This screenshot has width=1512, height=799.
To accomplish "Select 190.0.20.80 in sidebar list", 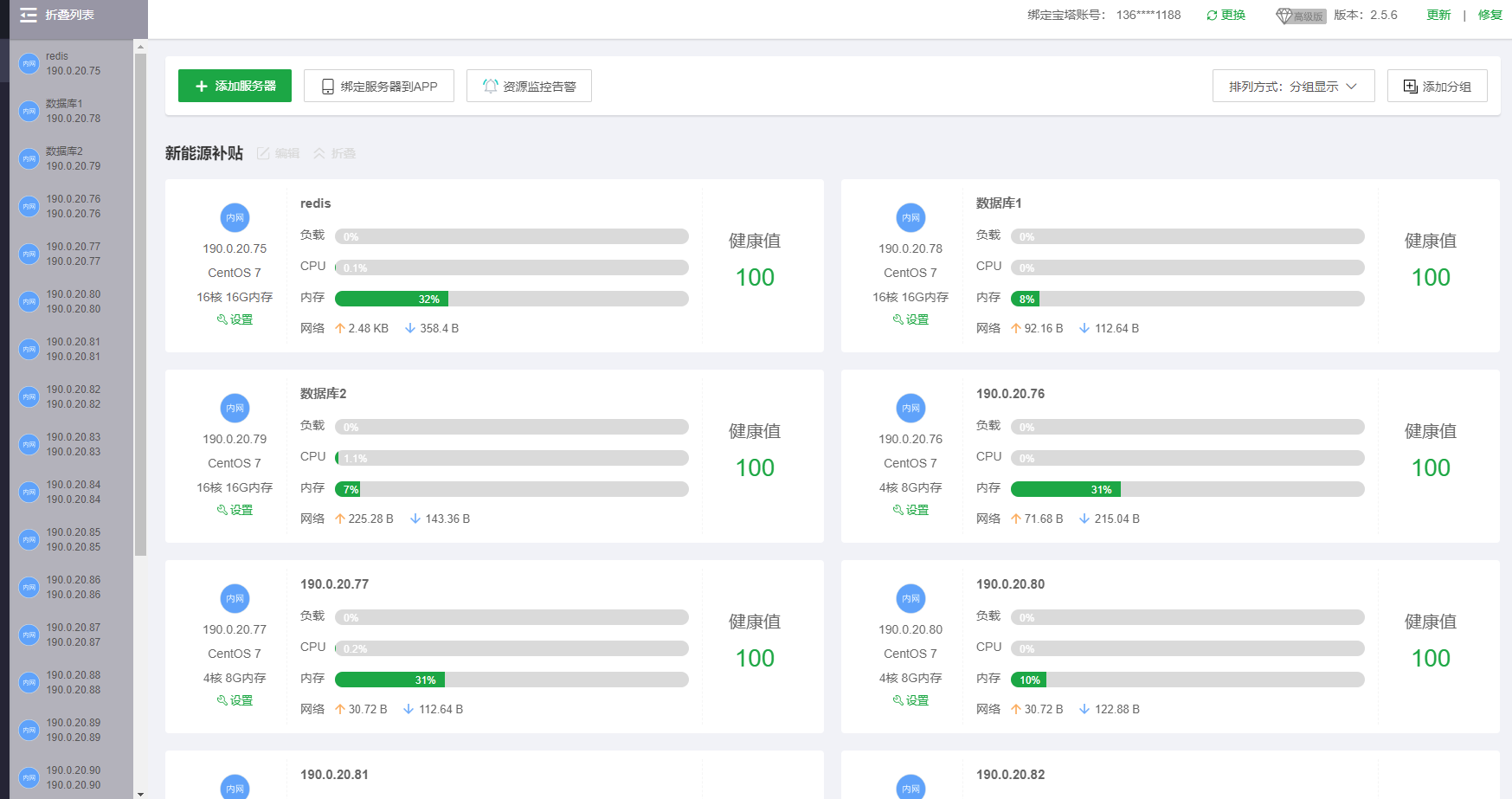I will (x=71, y=301).
